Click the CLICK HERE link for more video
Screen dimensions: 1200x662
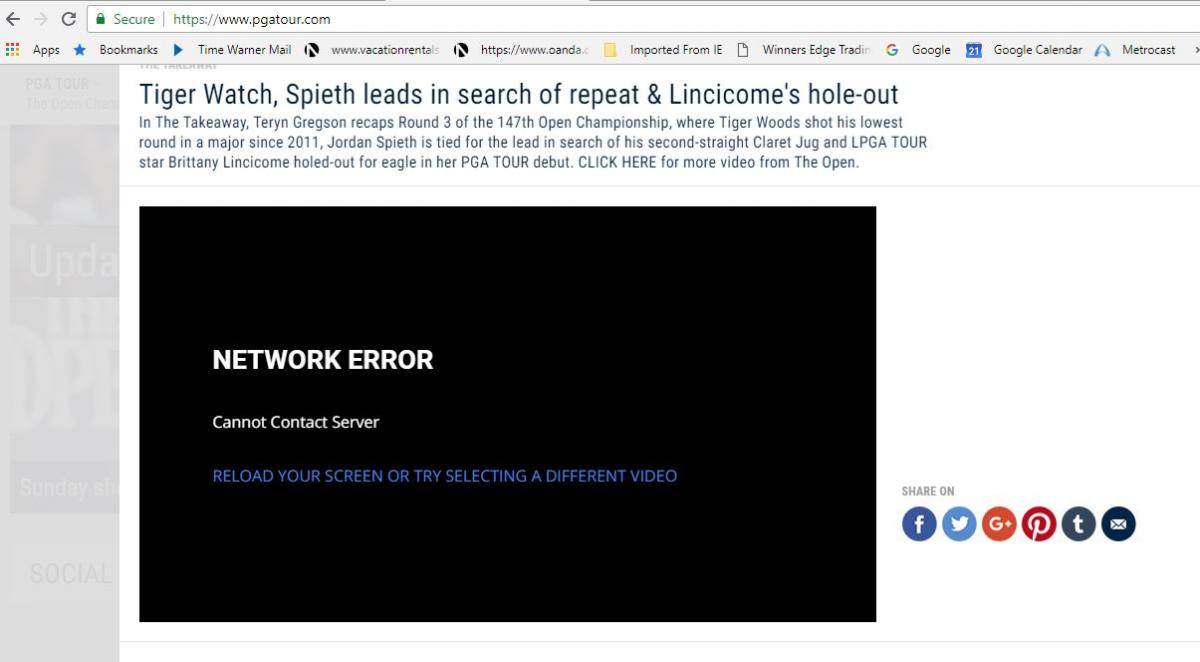(x=617, y=162)
